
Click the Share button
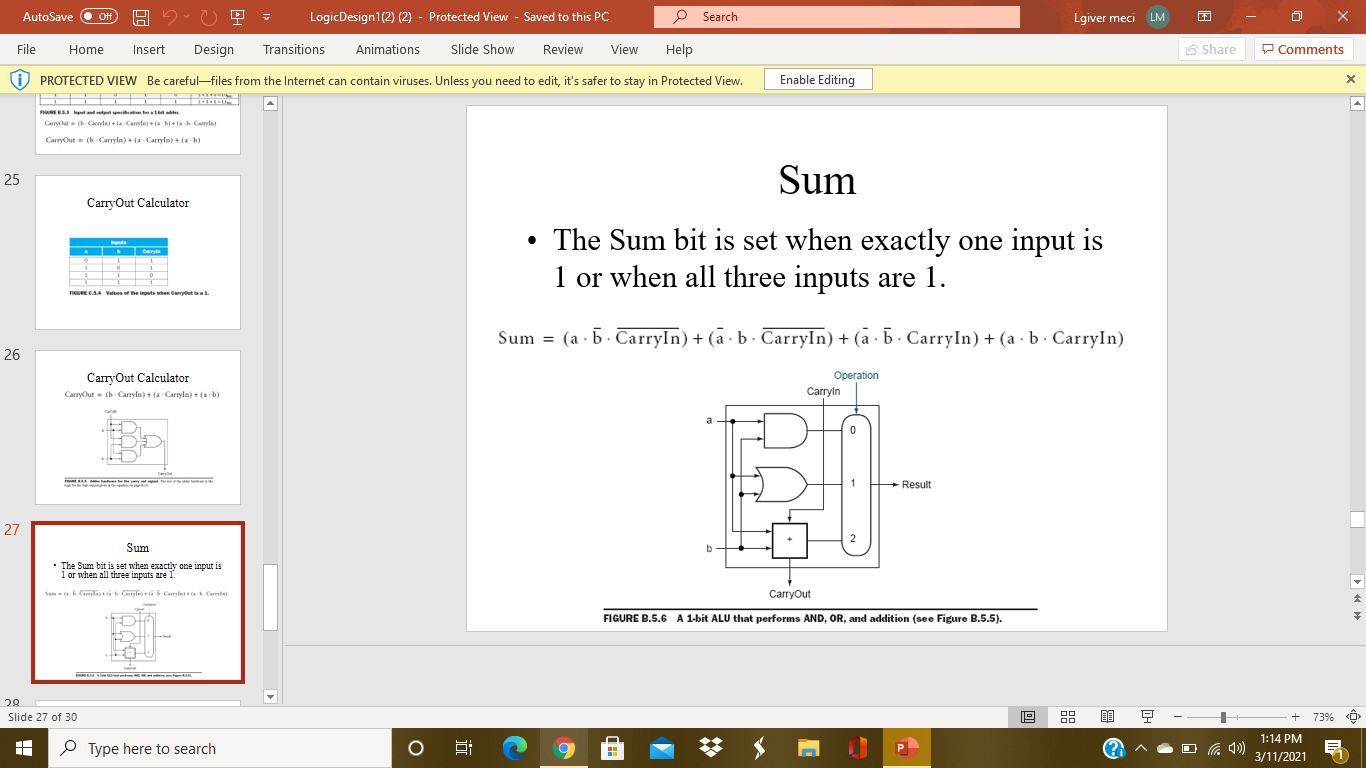click(1212, 49)
